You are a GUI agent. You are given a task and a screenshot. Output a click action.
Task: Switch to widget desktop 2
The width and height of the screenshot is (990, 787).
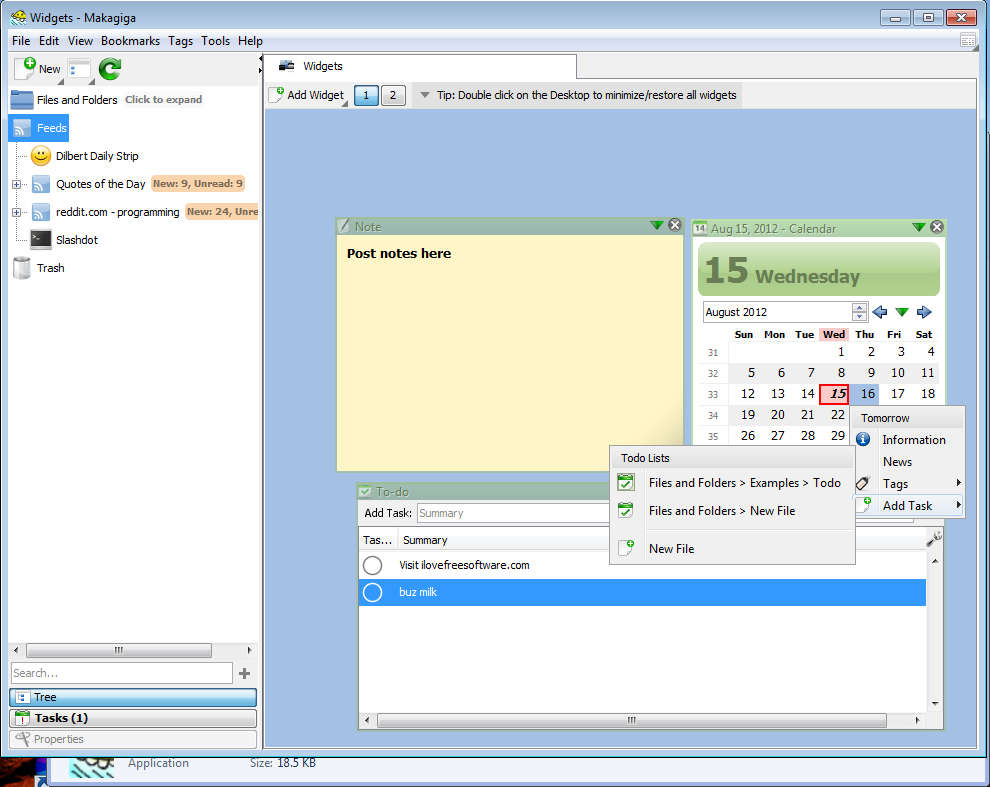click(x=393, y=95)
